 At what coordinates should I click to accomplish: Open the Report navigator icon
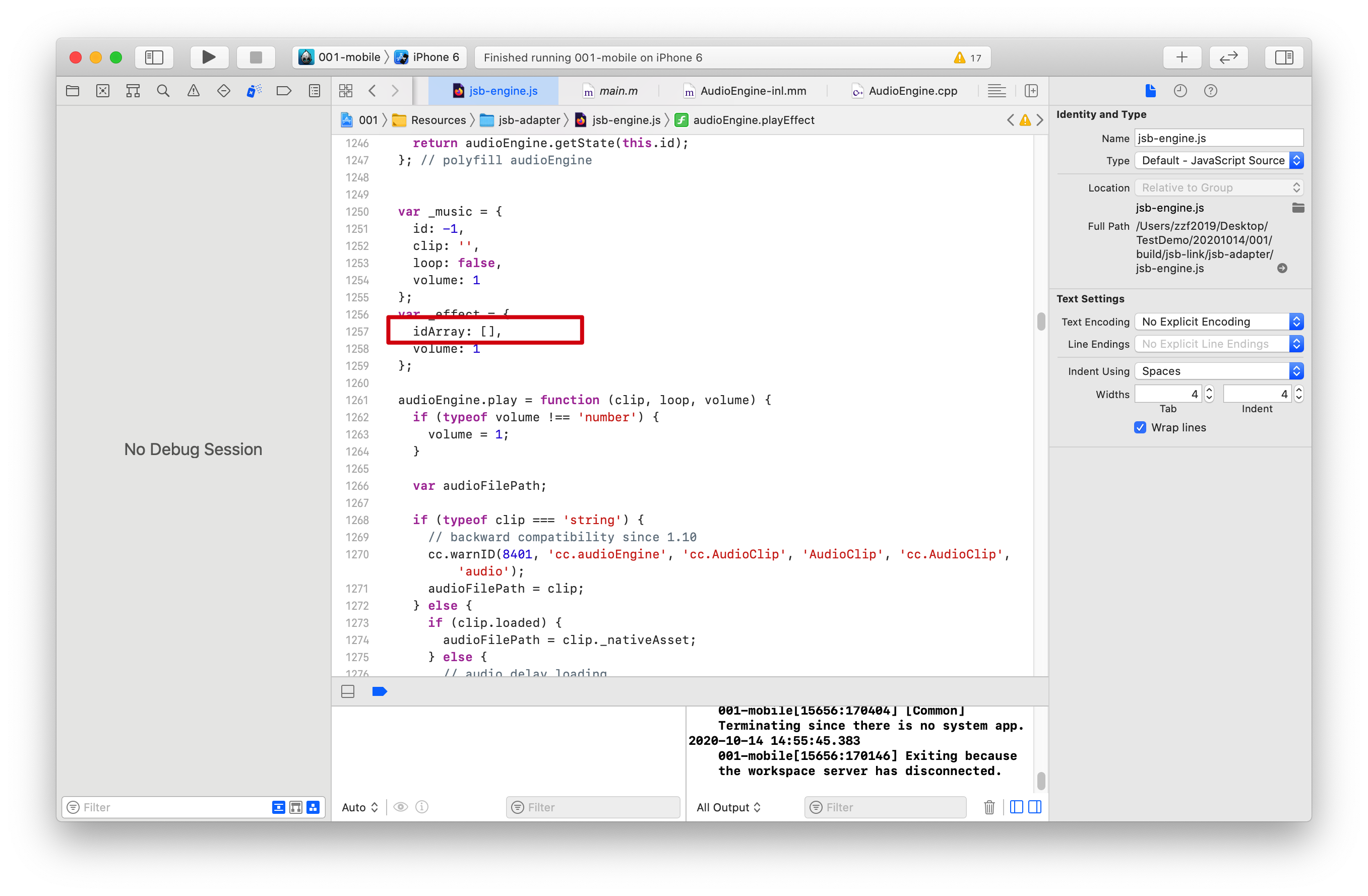[315, 91]
